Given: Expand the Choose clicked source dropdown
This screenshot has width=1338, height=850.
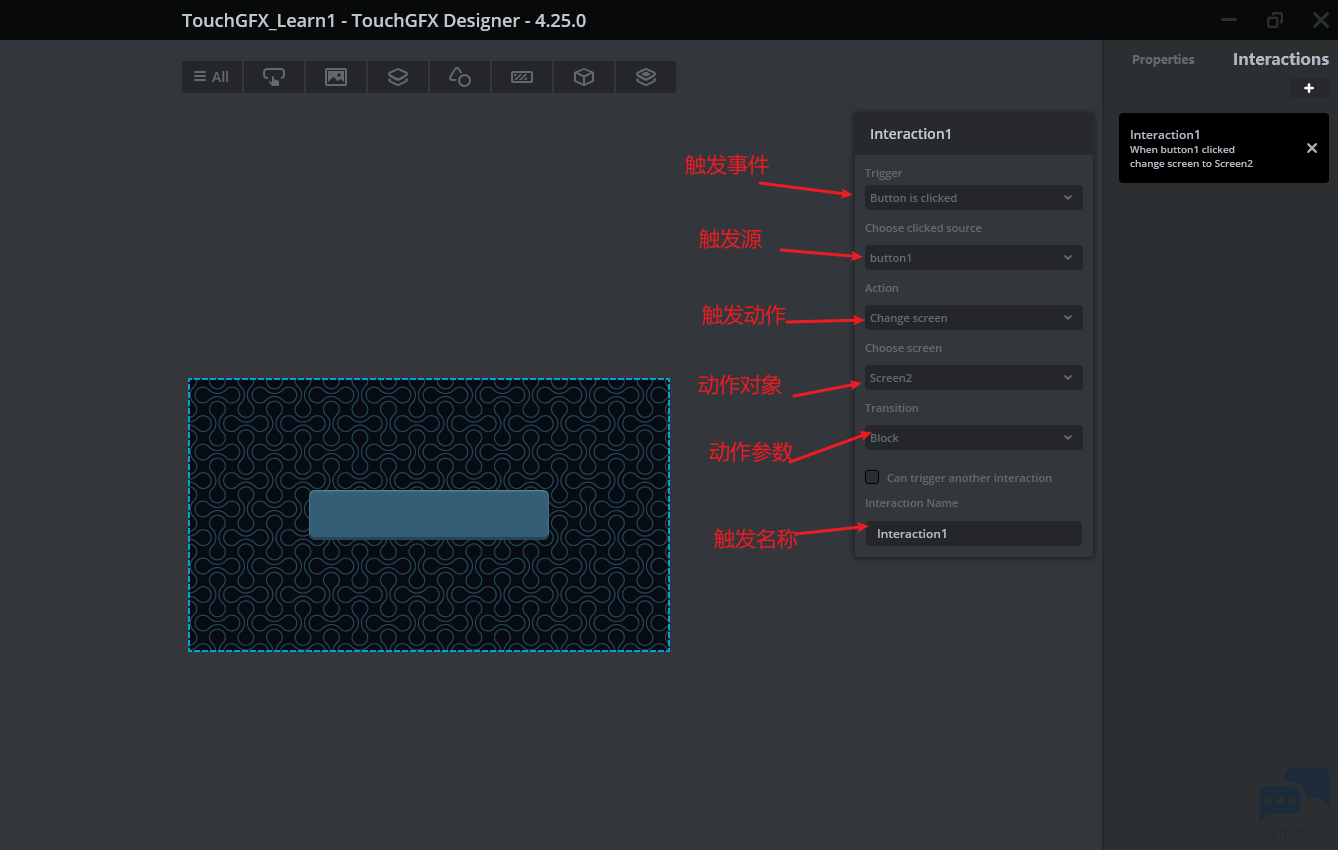Looking at the screenshot, I should point(973,258).
